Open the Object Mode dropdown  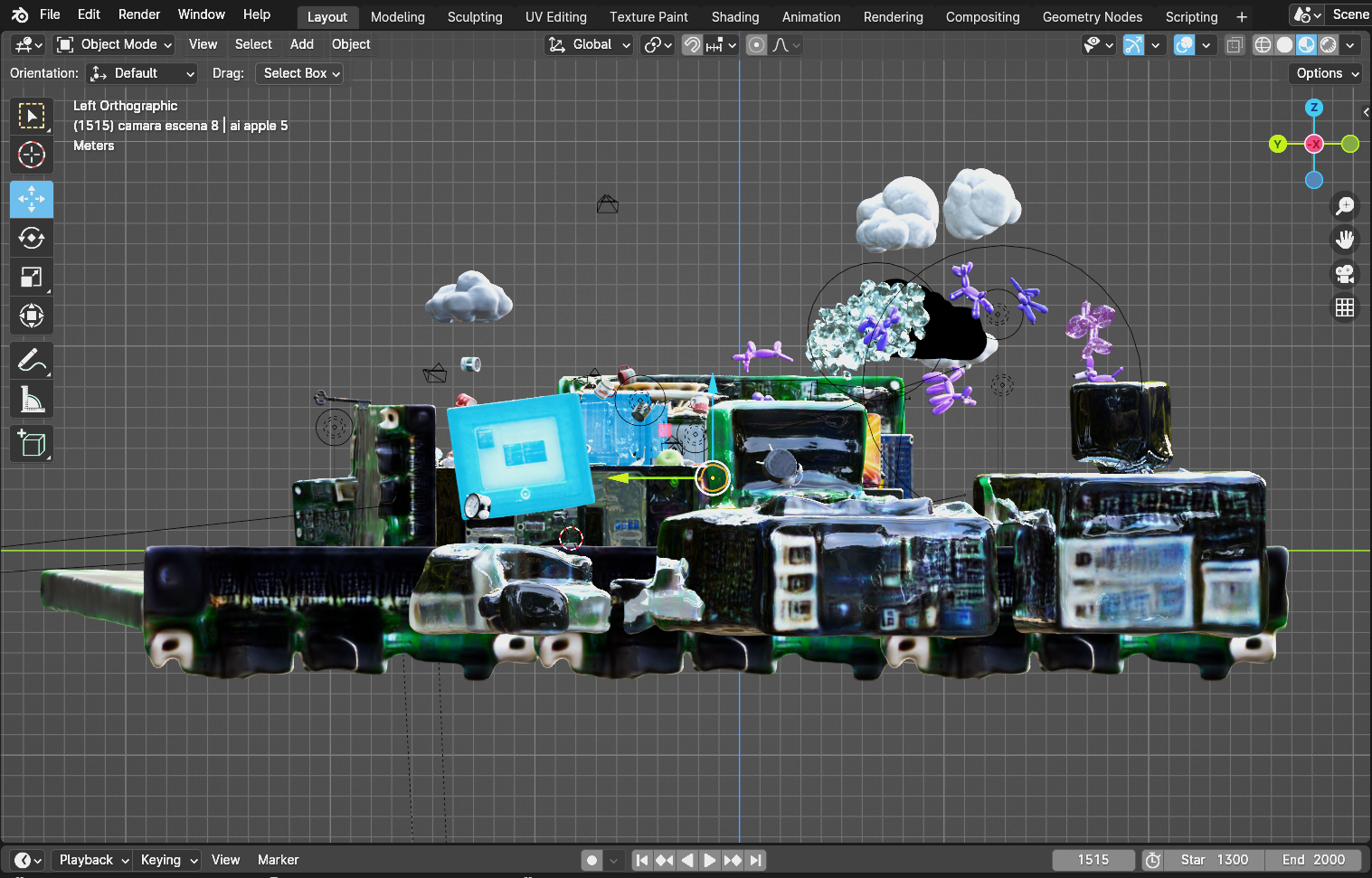(x=114, y=44)
